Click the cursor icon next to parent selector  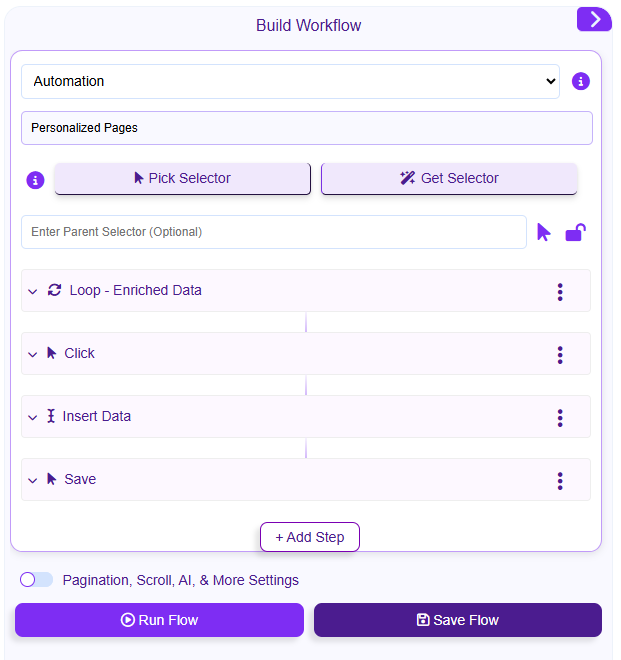click(x=544, y=232)
